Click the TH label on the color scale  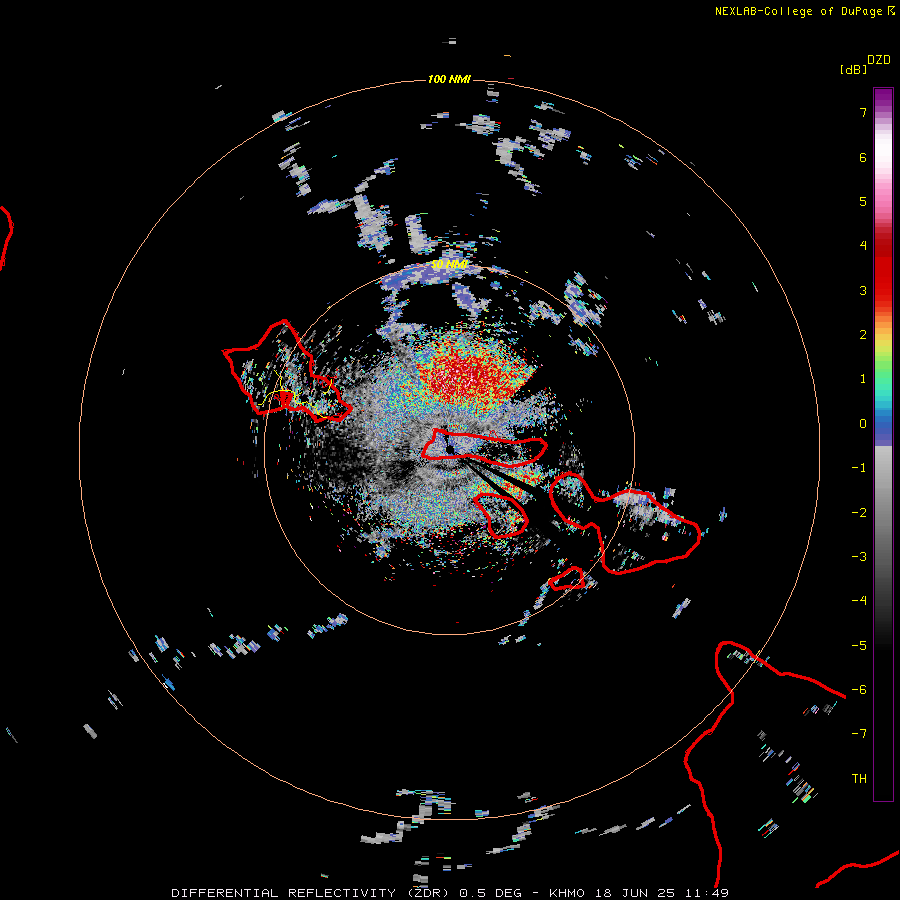click(x=859, y=778)
